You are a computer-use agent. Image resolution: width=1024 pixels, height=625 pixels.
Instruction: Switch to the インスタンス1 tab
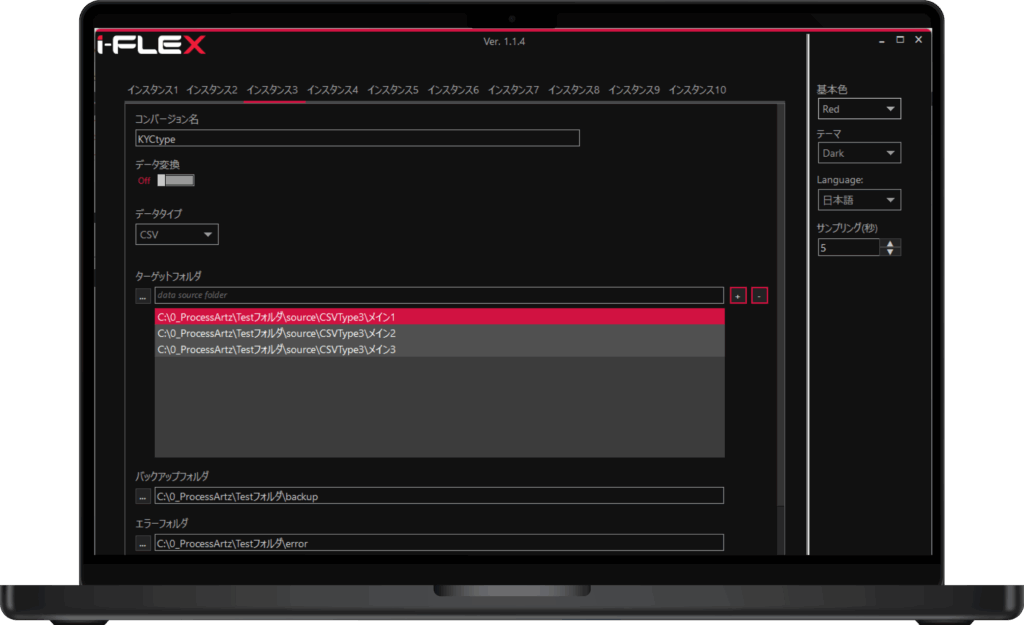152,90
